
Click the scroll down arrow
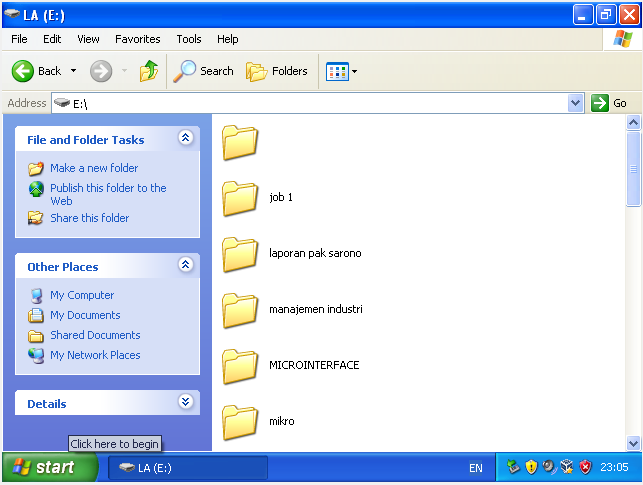click(633, 443)
